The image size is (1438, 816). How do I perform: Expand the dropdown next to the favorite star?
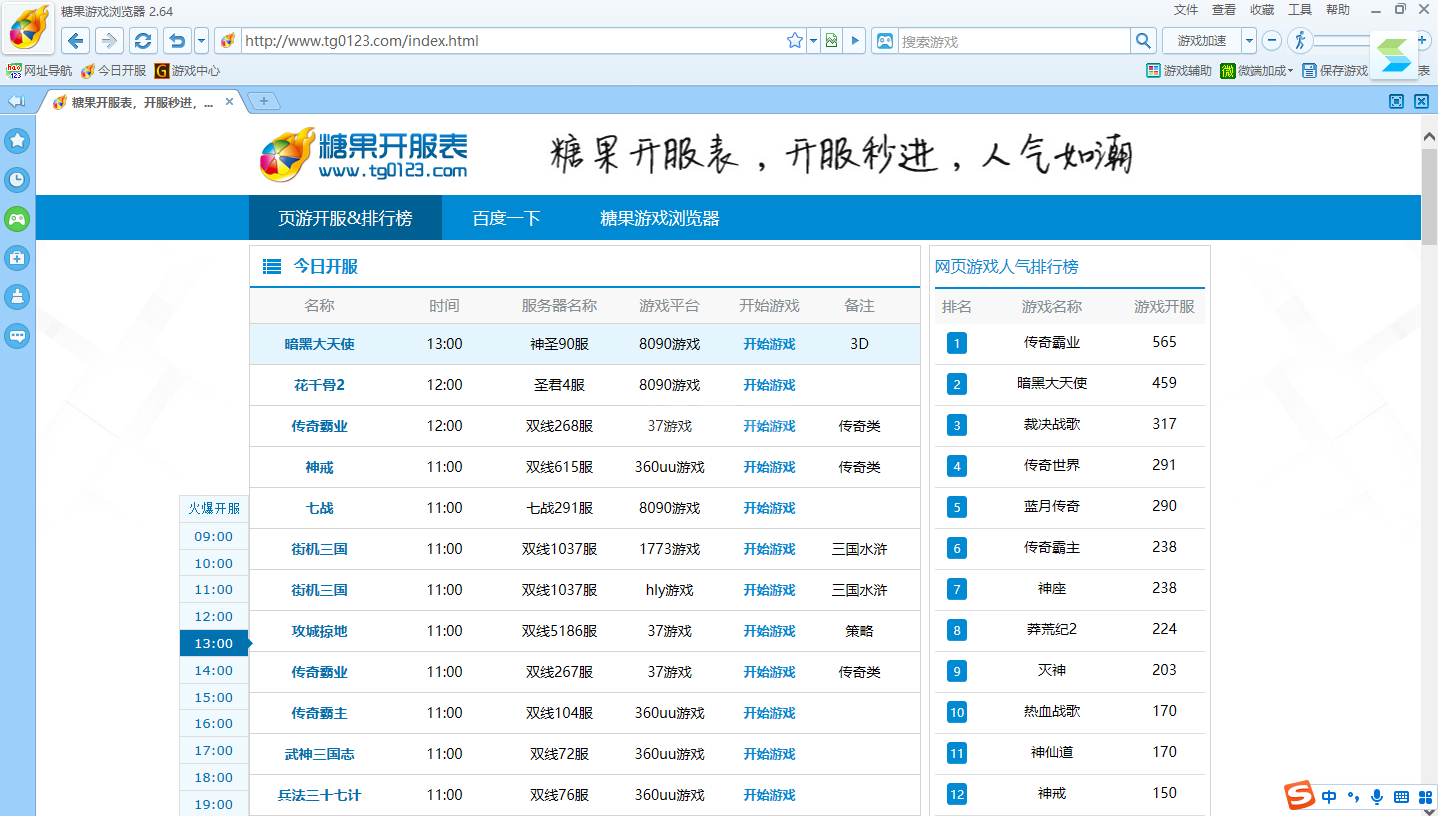coord(813,41)
